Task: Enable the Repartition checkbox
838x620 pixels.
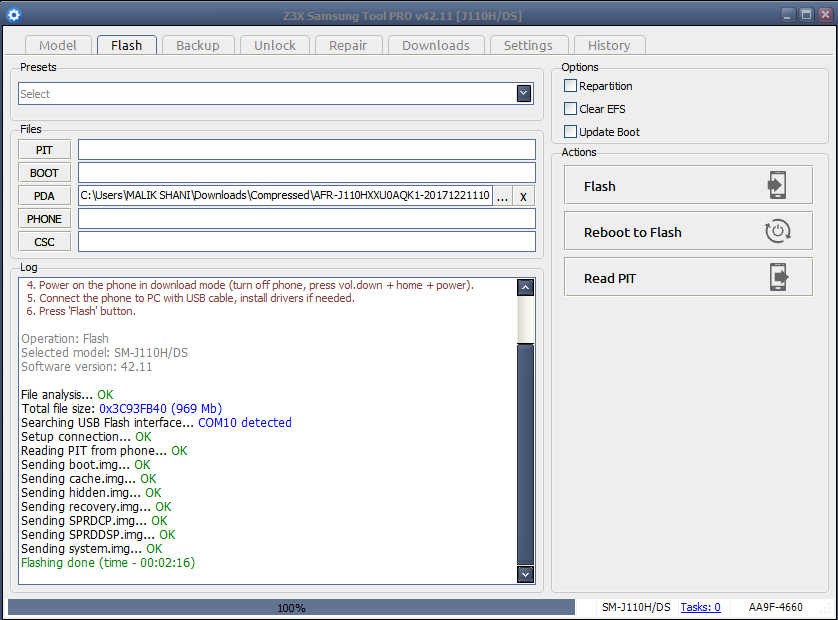Action: point(571,86)
